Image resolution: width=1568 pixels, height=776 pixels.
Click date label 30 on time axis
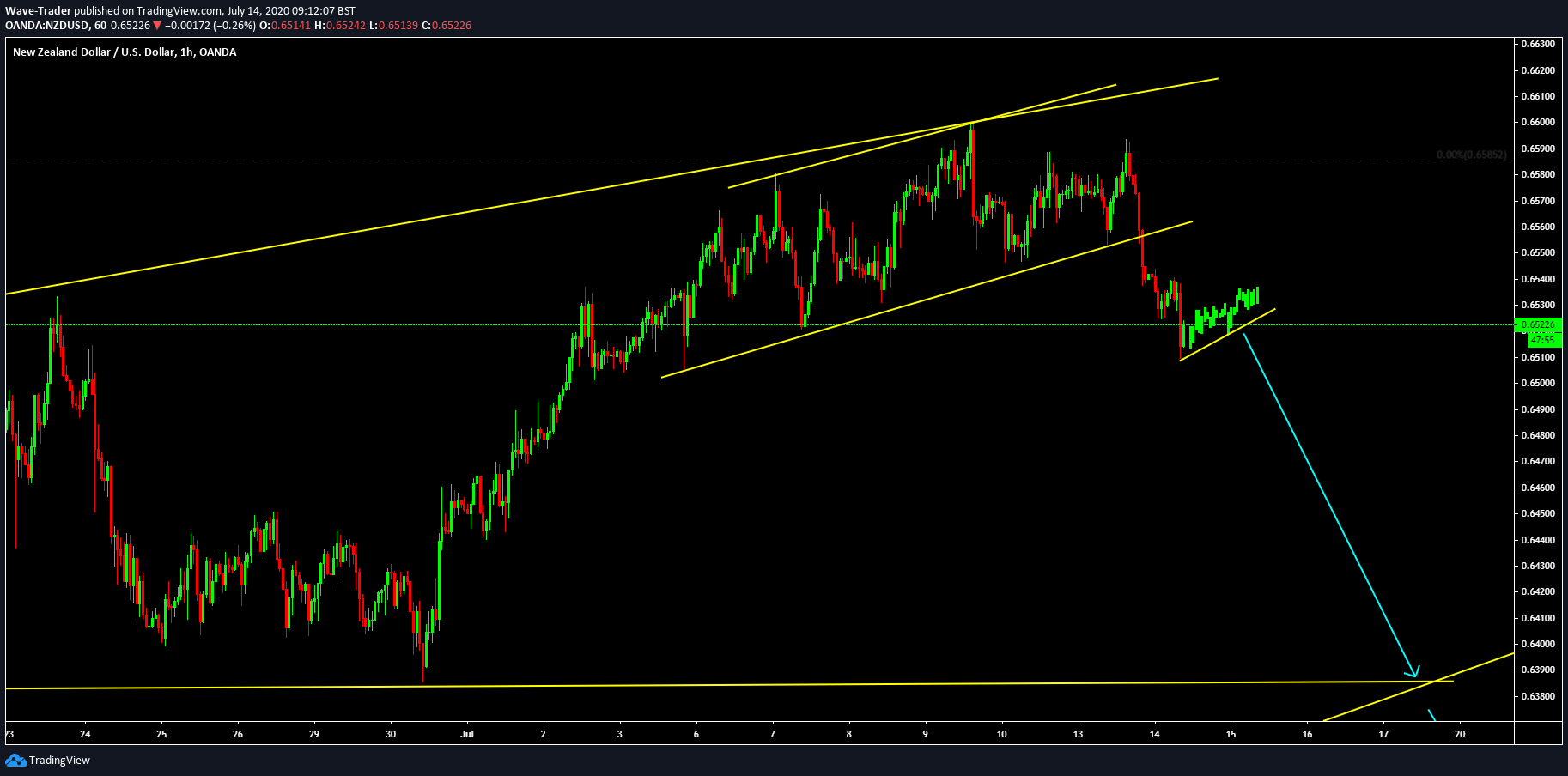pyautogui.click(x=391, y=734)
